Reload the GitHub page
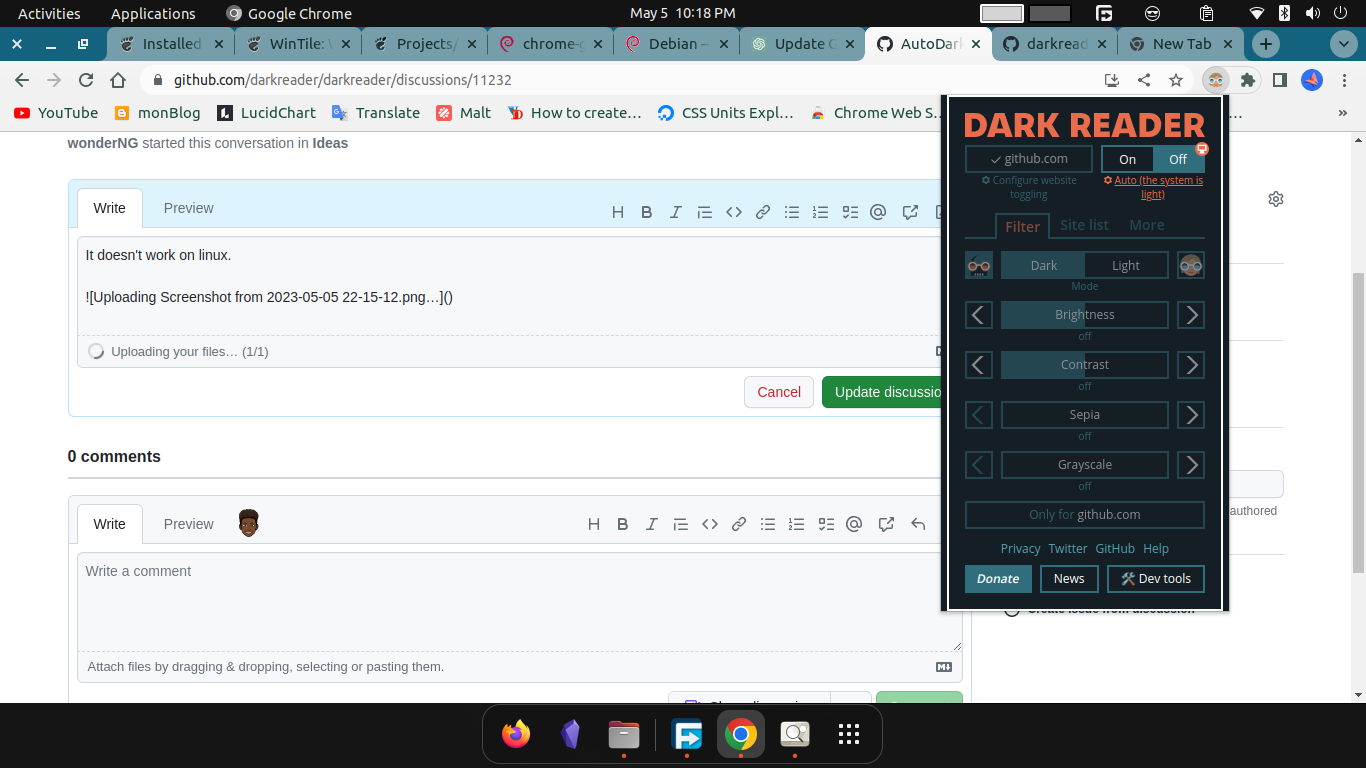This screenshot has height=768, width=1366. pos(86,80)
